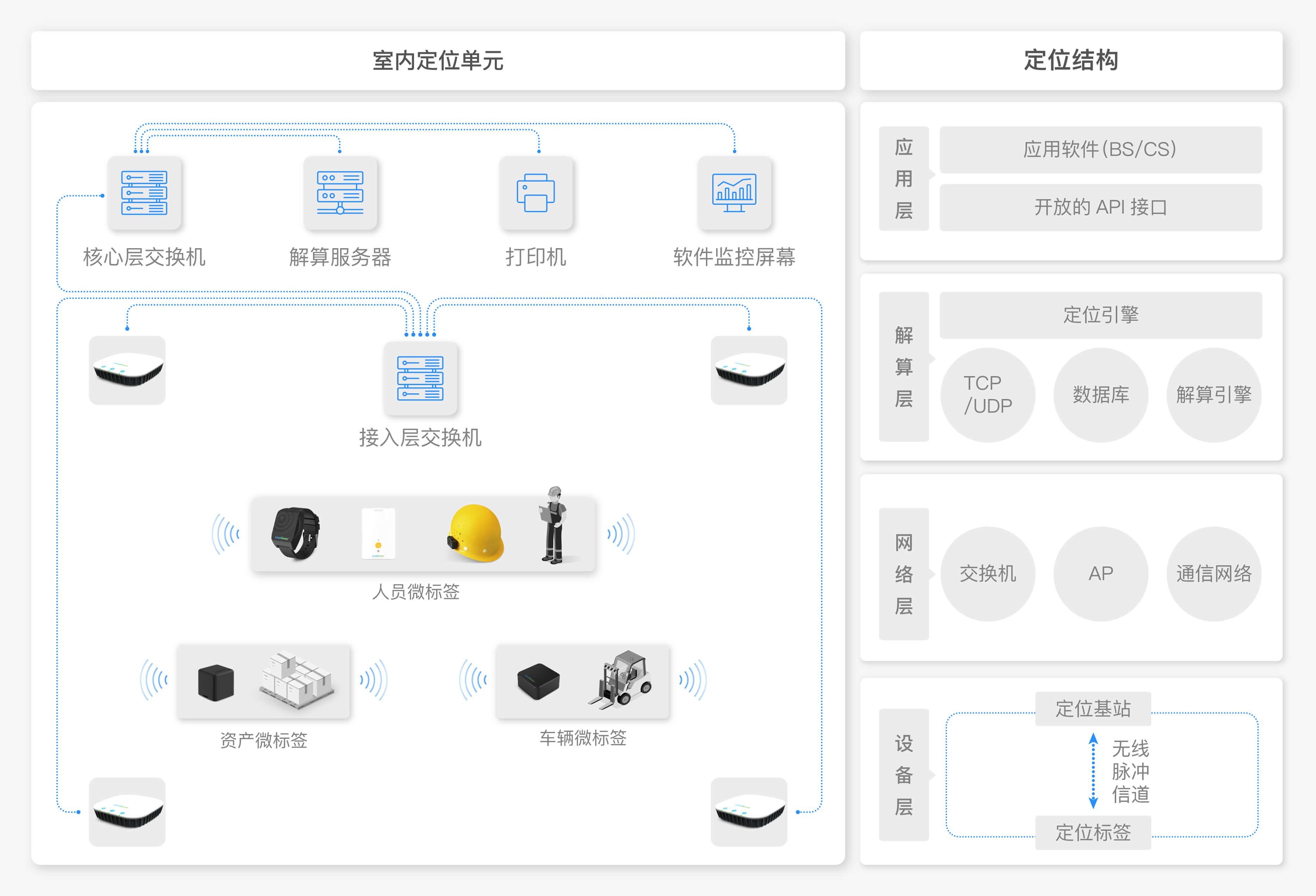The width and height of the screenshot is (1316, 896).
Task: Click the 开放的 API 接口 button
Action: coord(1100,207)
